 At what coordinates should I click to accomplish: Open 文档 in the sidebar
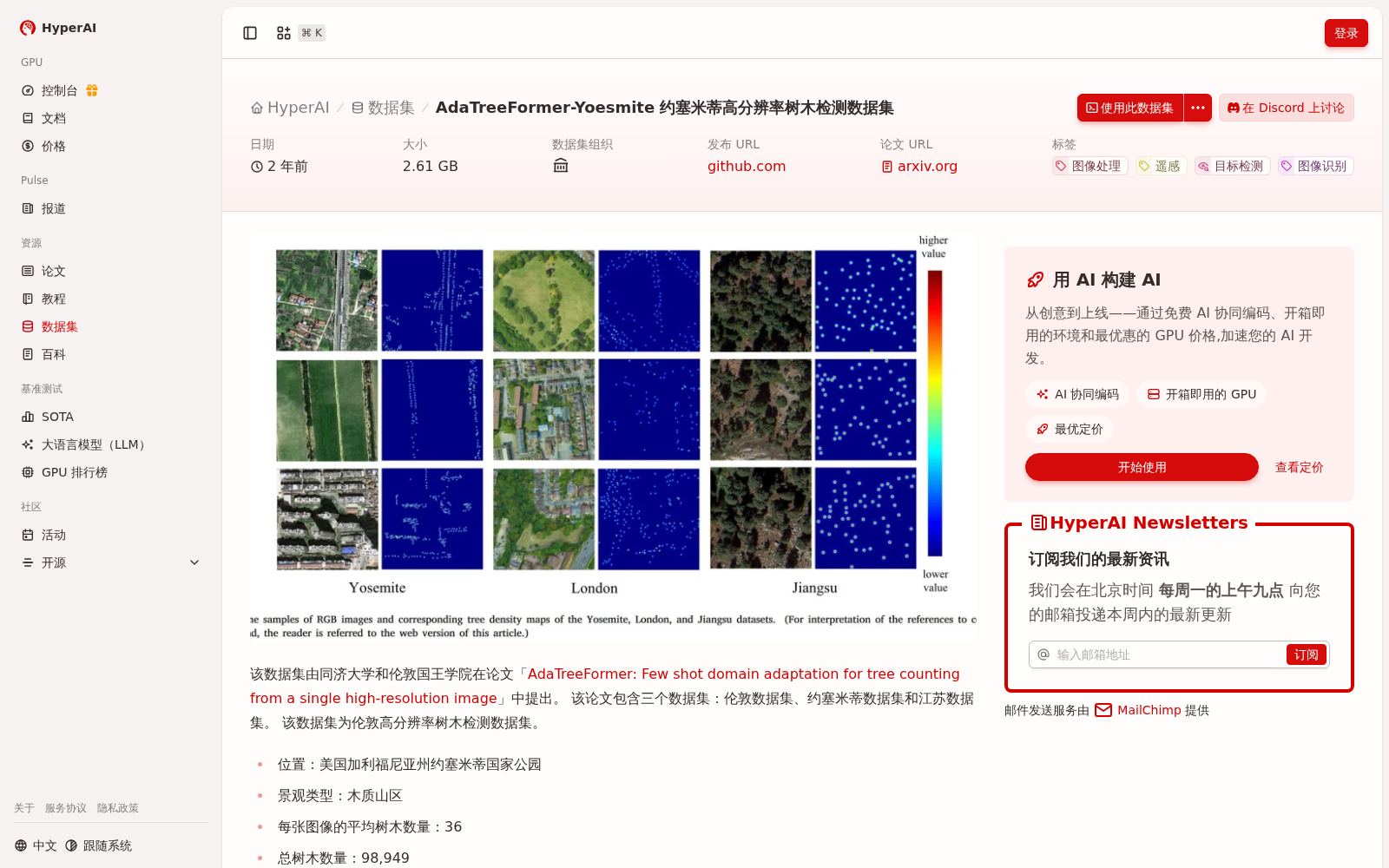coord(54,118)
